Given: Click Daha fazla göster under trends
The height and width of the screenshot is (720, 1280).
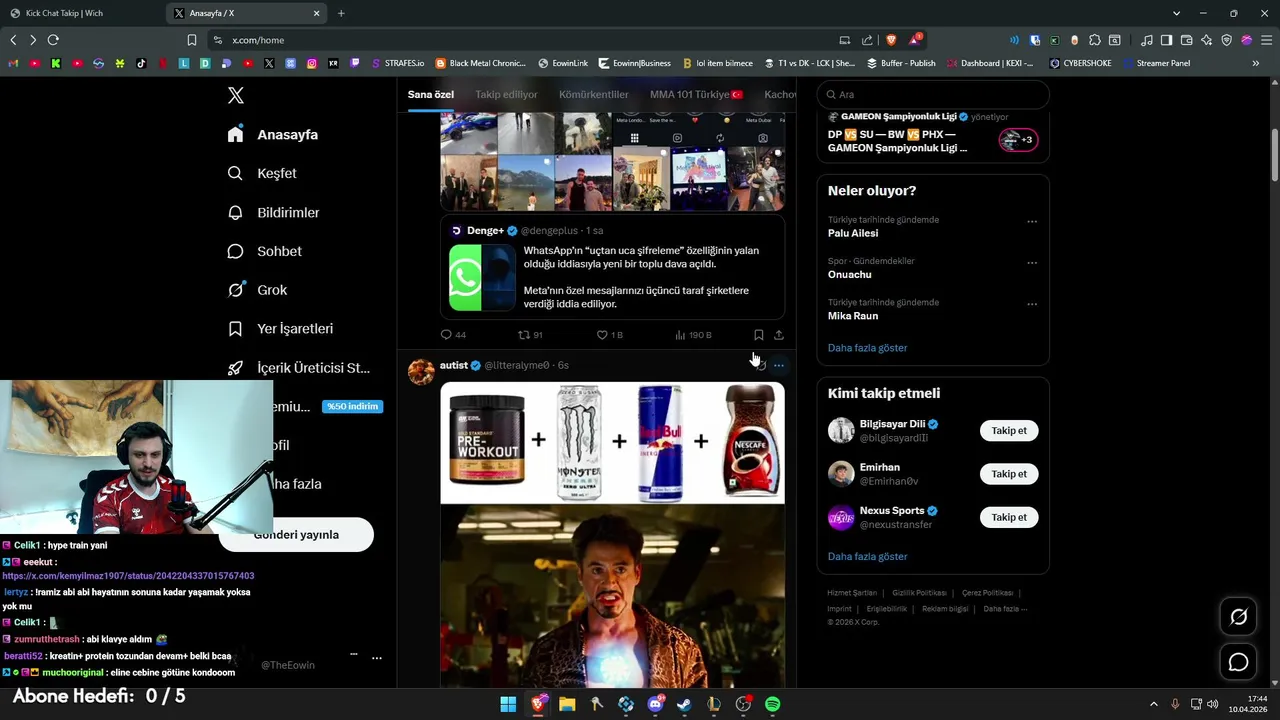Looking at the screenshot, I should pyautogui.click(x=867, y=348).
